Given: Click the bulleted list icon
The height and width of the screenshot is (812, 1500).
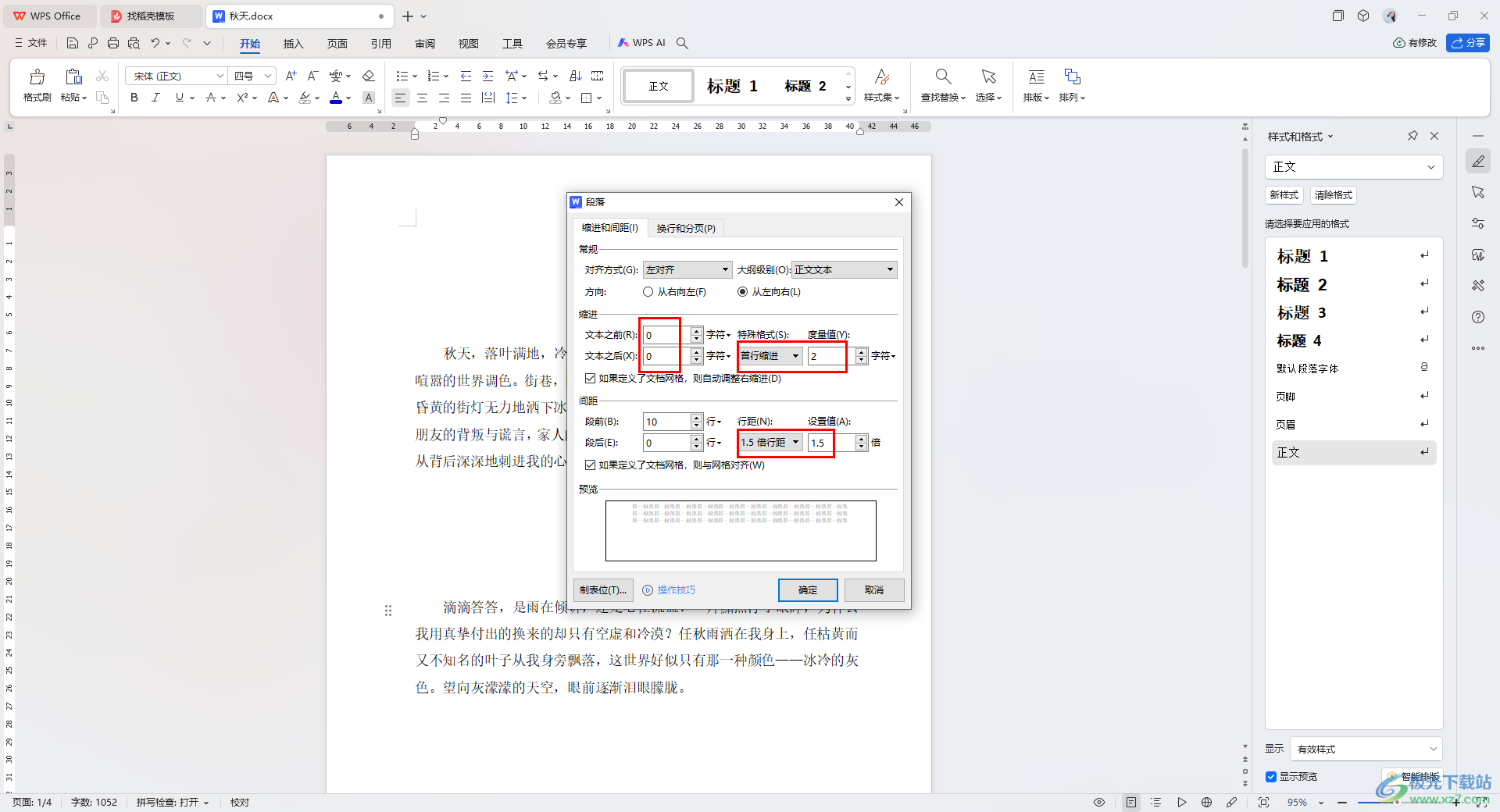Looking at the screenshot, I should click(402, 76).
